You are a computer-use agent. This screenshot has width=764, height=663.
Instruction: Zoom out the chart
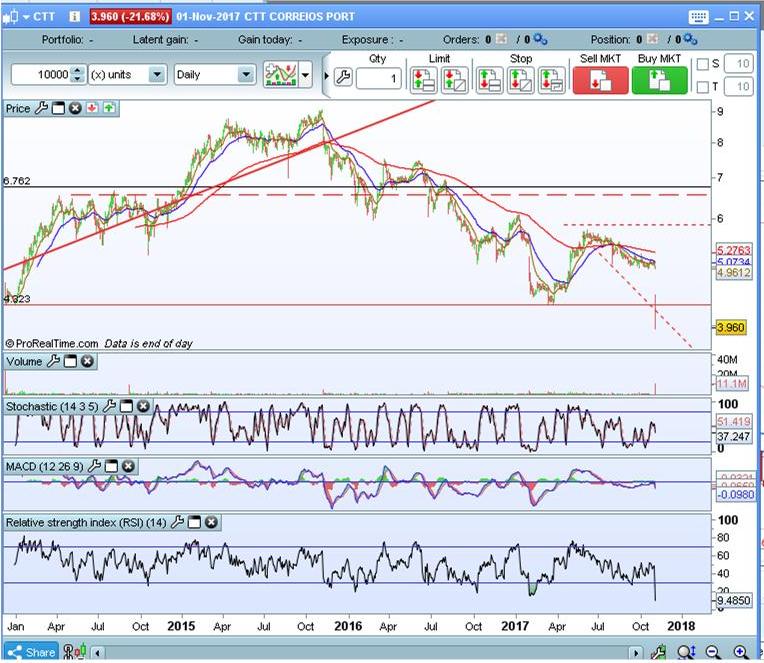click(713, 652)
